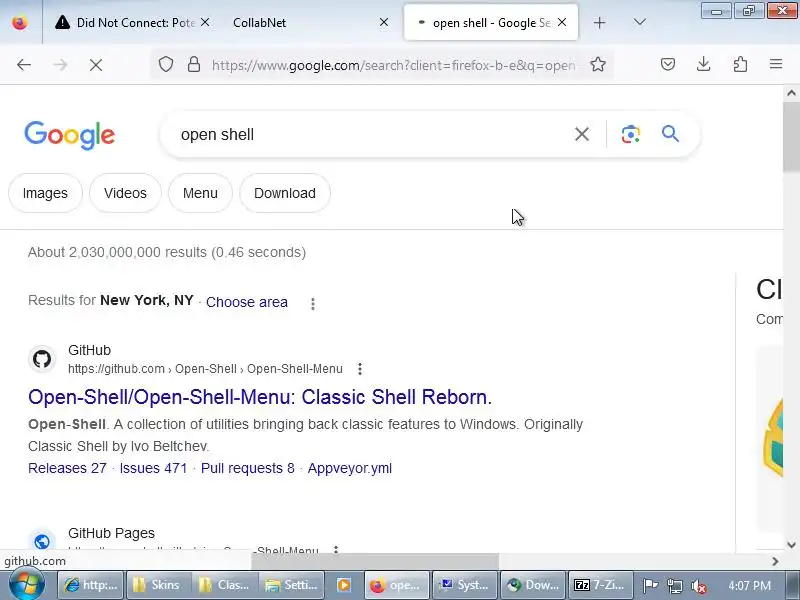
Task: Open the Skins folder taskbar button
Action: tap(159, 585)
